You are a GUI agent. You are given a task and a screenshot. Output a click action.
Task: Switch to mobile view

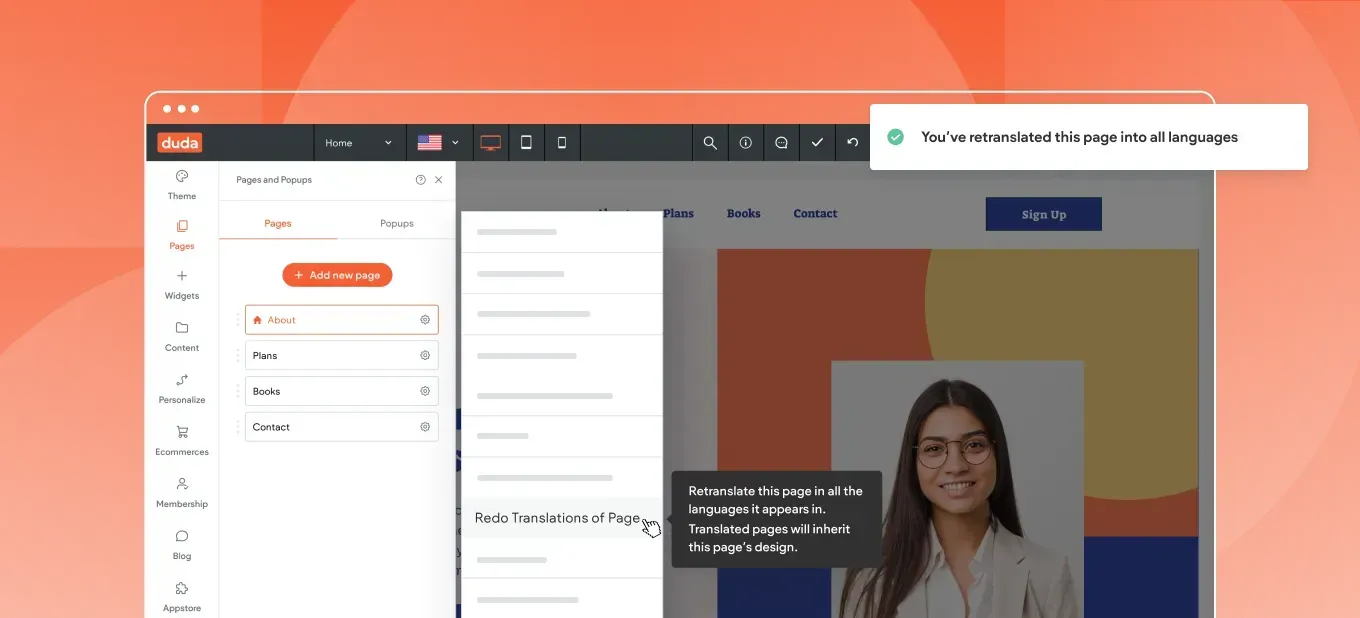[x=562, y=143]
